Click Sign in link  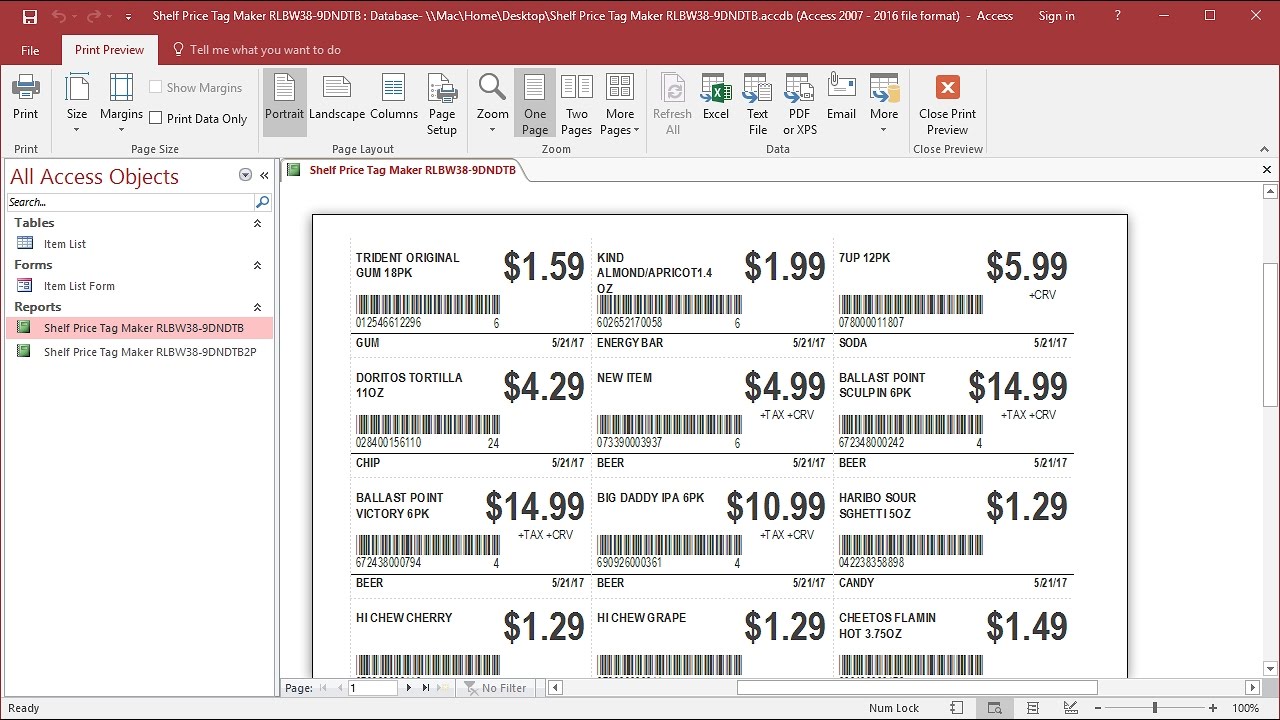coord(1056,16)
